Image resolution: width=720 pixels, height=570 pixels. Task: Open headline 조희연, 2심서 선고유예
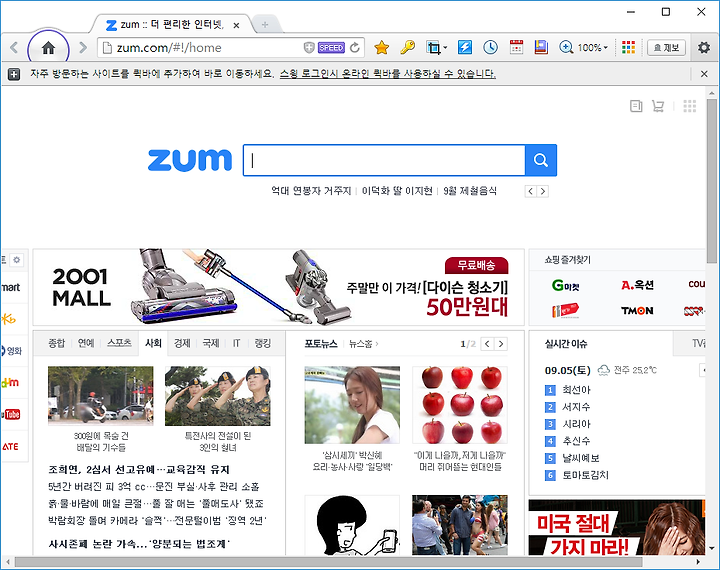pos(139,469)
